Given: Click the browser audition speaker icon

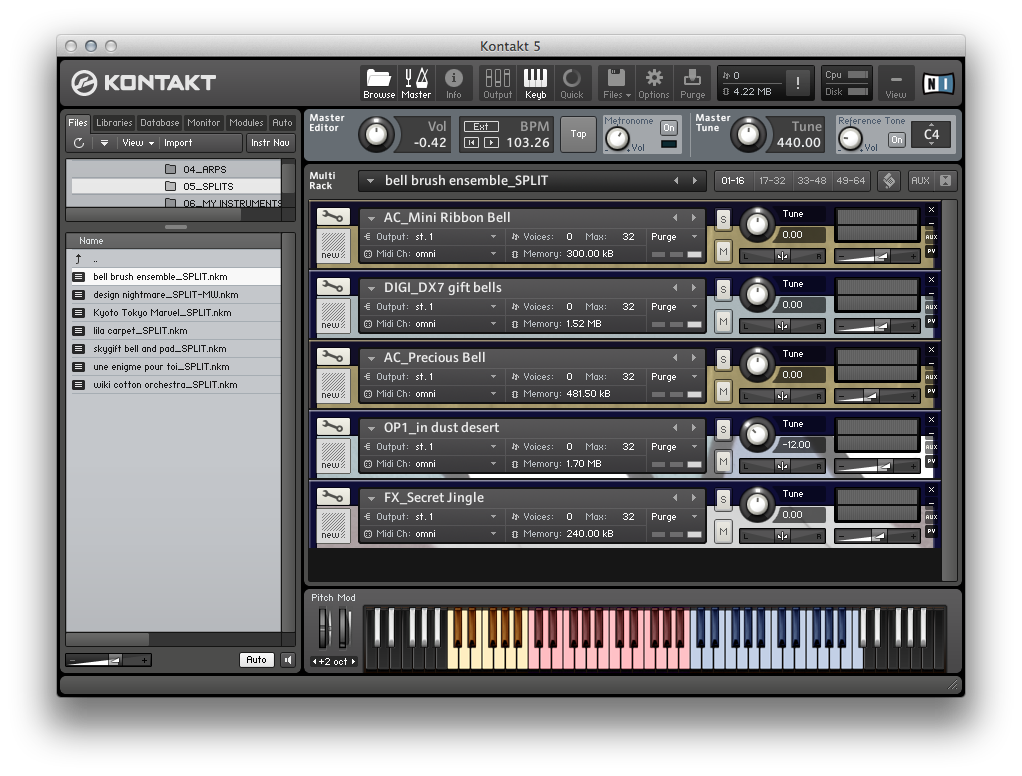Looking at the screenshot, I should [287, 660].
